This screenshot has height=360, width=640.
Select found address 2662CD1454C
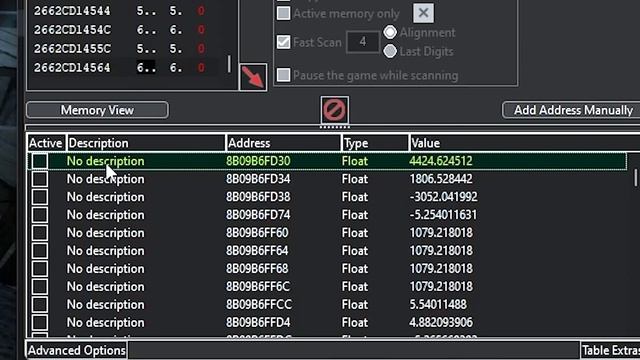(72, 30)
